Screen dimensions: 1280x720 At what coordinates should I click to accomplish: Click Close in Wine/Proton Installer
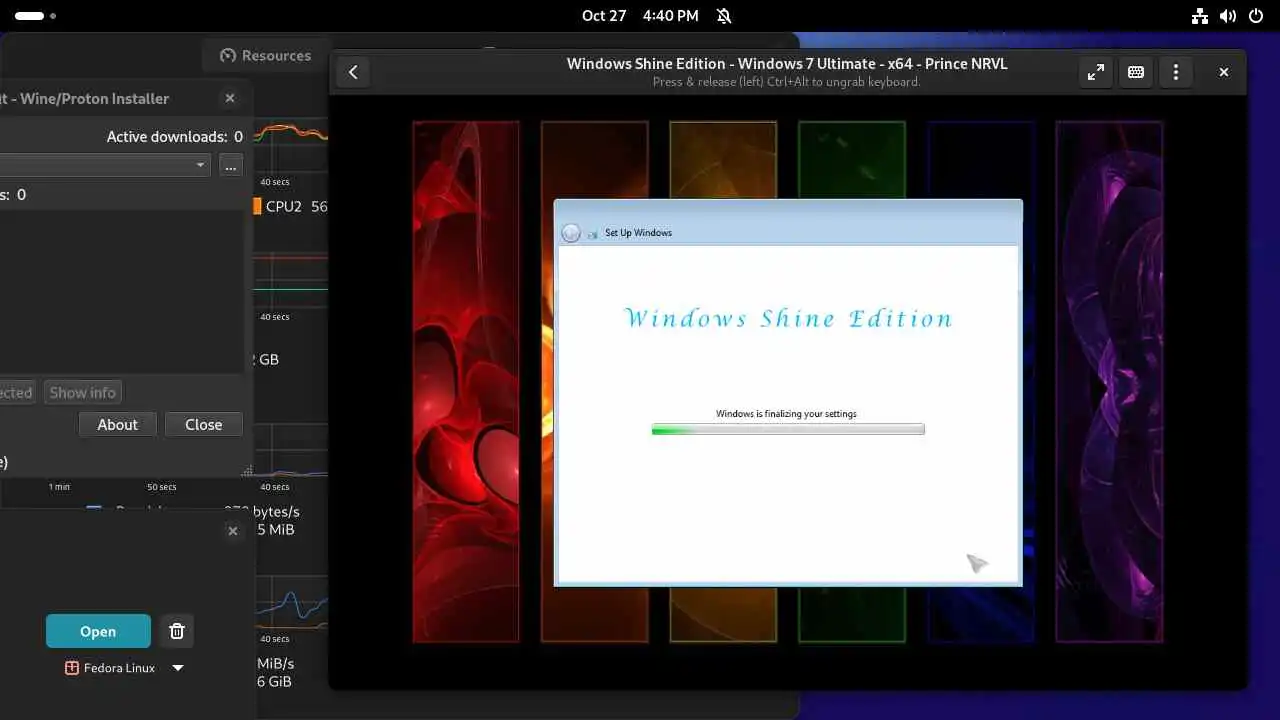pyautogui.click(x=203, y=424)
